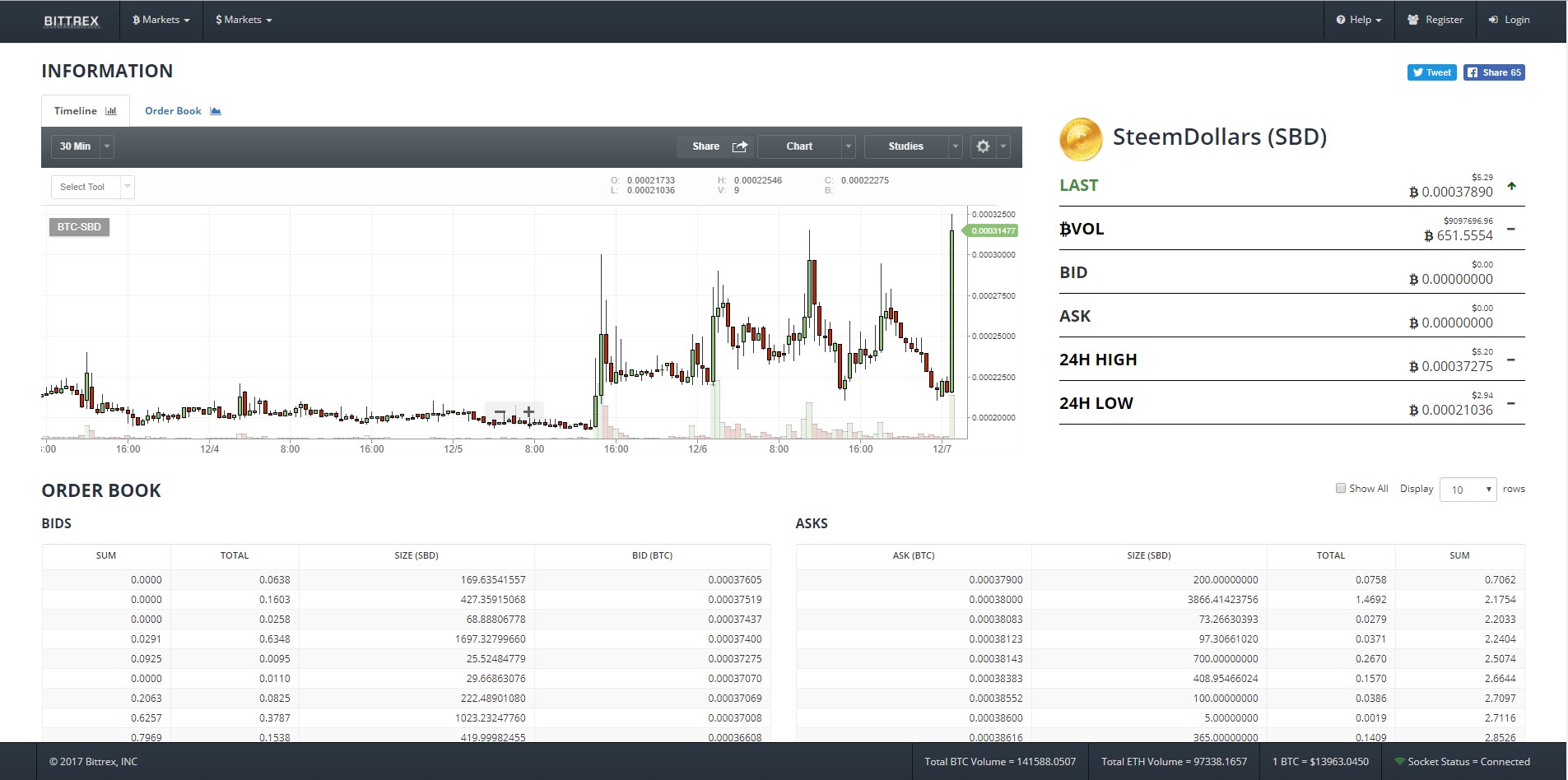Screen dimensions: 1568x780
Task: Click the minus icon beside 24H HIGH
Action: tap(1511, 360)
